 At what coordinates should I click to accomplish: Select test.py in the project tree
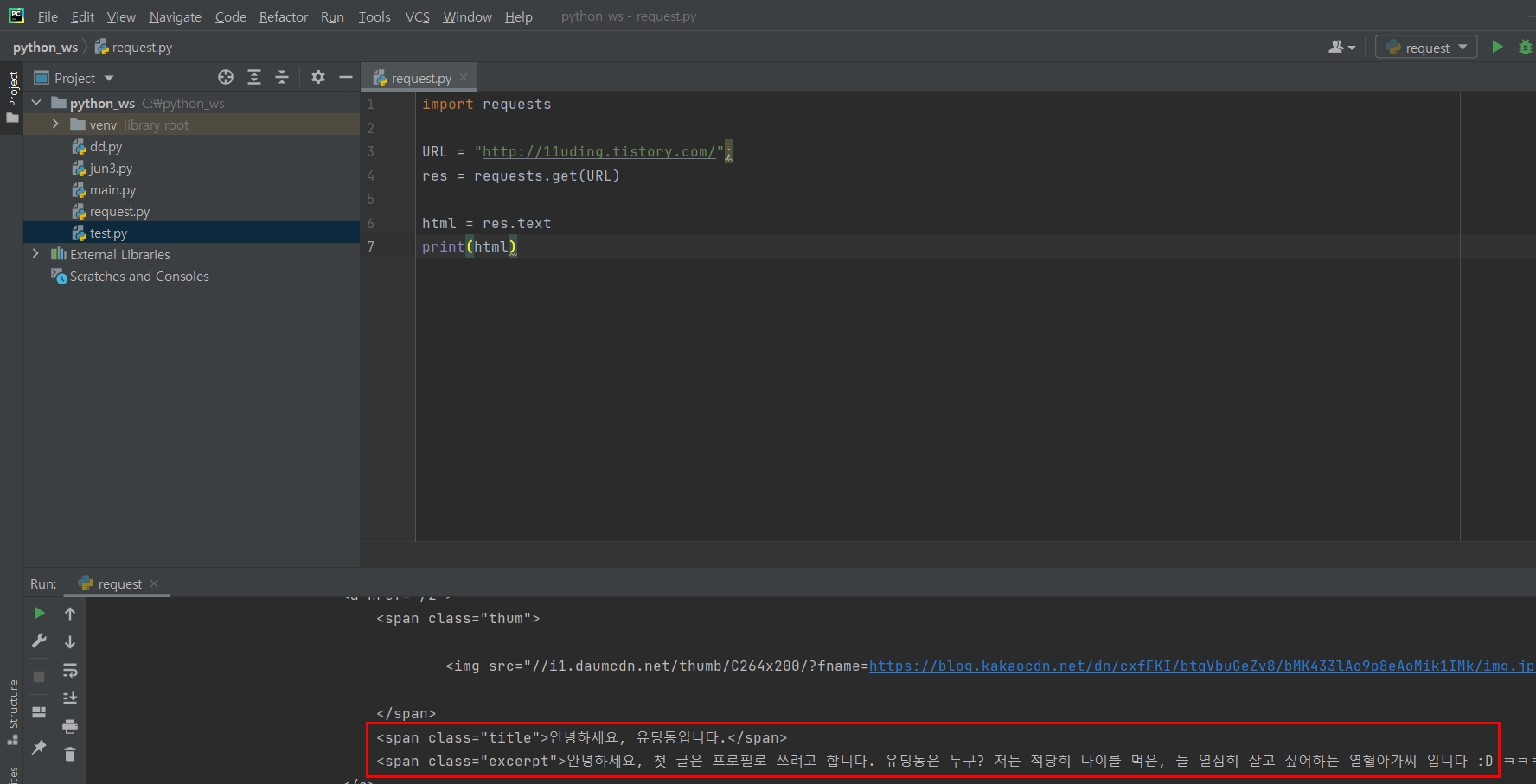click(108, 233)
